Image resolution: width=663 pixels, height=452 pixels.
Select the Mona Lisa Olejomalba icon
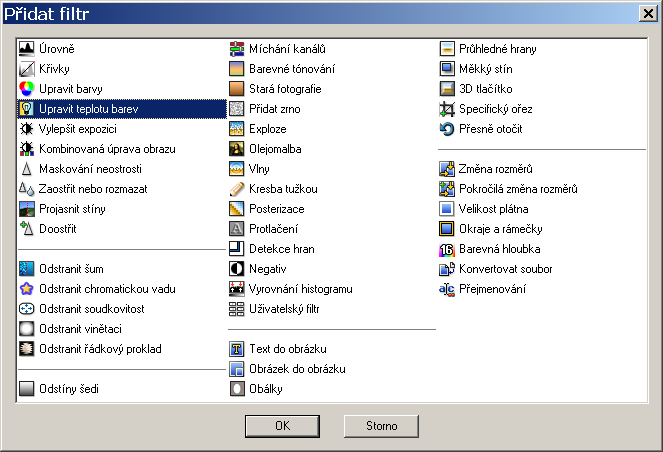(x=236, y=149)
